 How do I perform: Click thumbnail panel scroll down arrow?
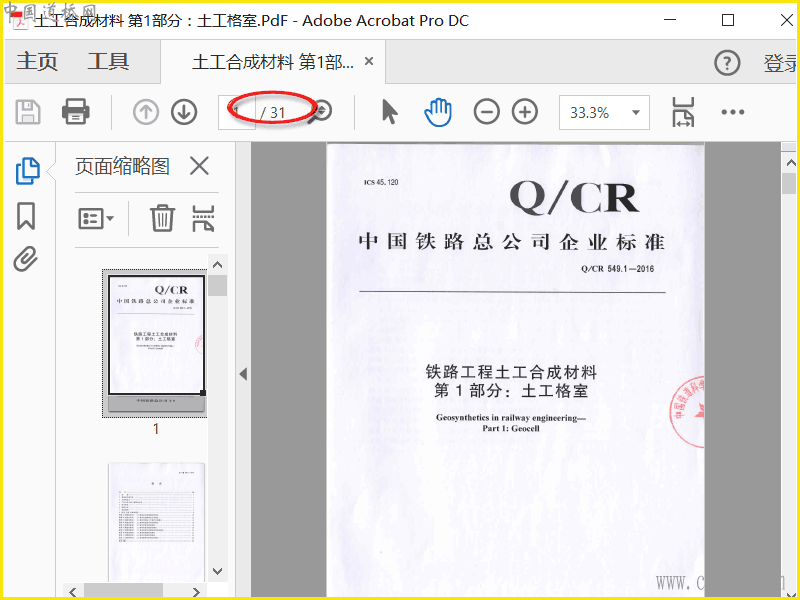[x=218, y=571]
